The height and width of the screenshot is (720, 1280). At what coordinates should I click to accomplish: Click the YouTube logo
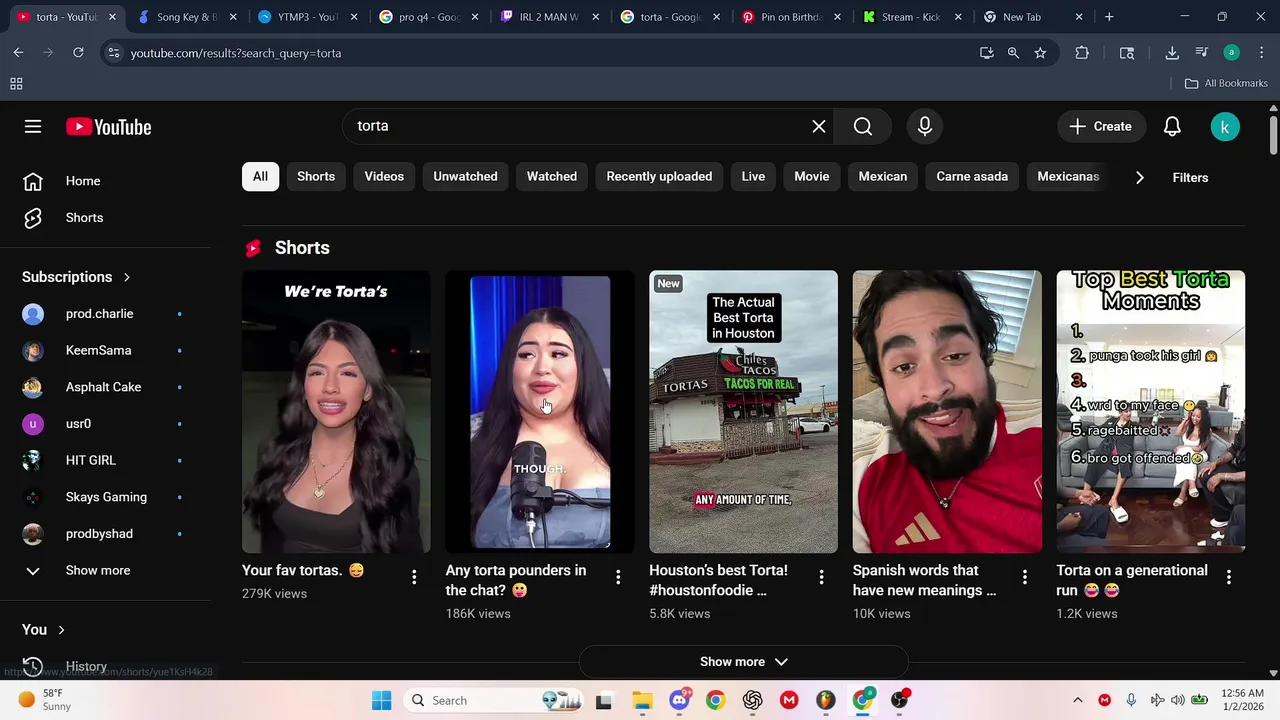tap(109, 127)
